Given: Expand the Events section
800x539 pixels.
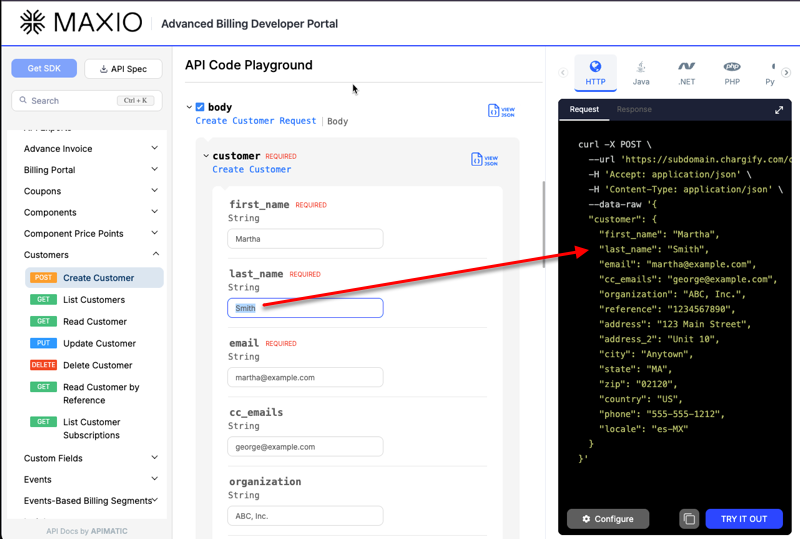Looking at the screenshot, I should click(x=91, y=480).
